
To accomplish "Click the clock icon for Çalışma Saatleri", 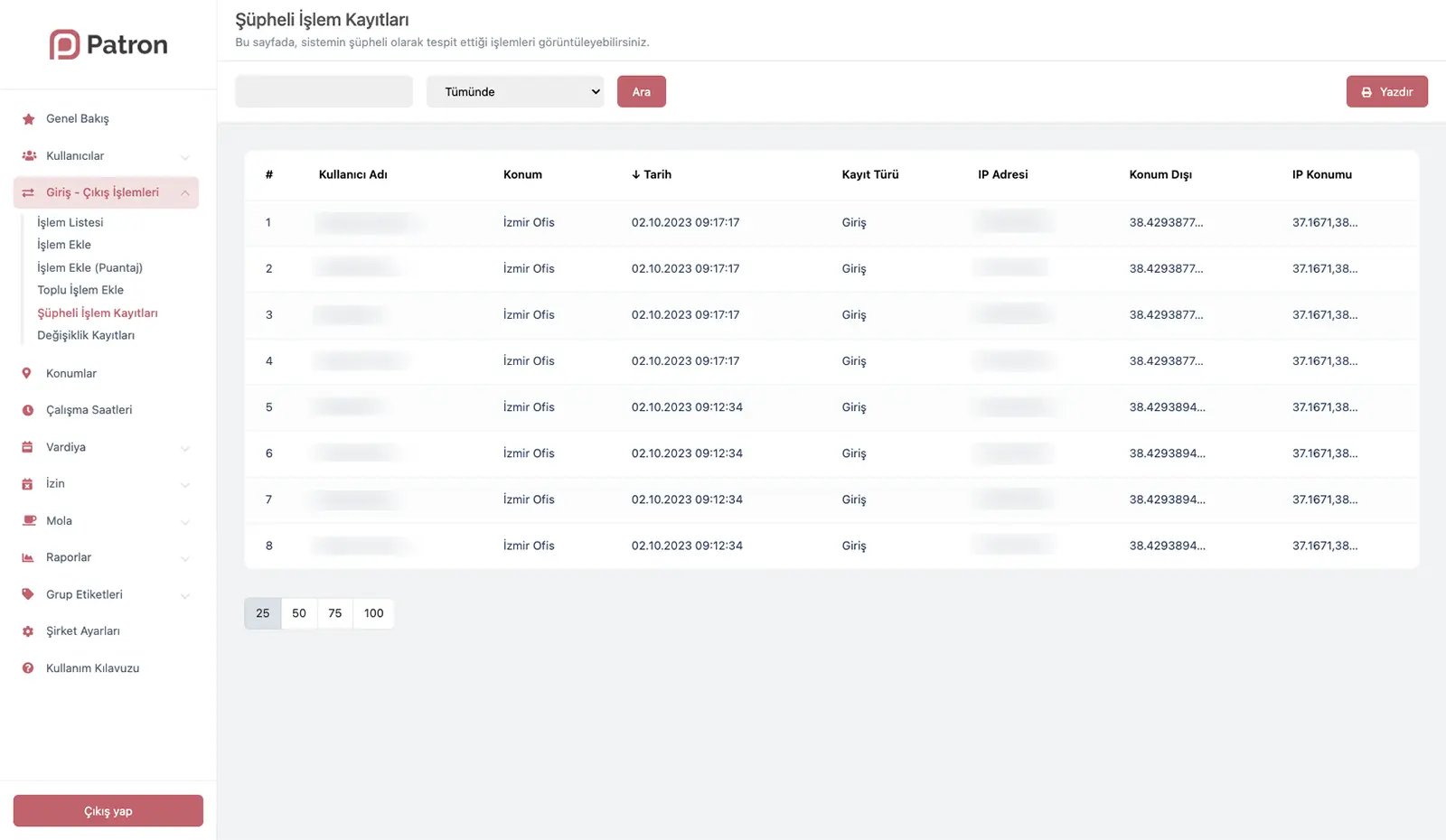I will [x=28, y=410].
